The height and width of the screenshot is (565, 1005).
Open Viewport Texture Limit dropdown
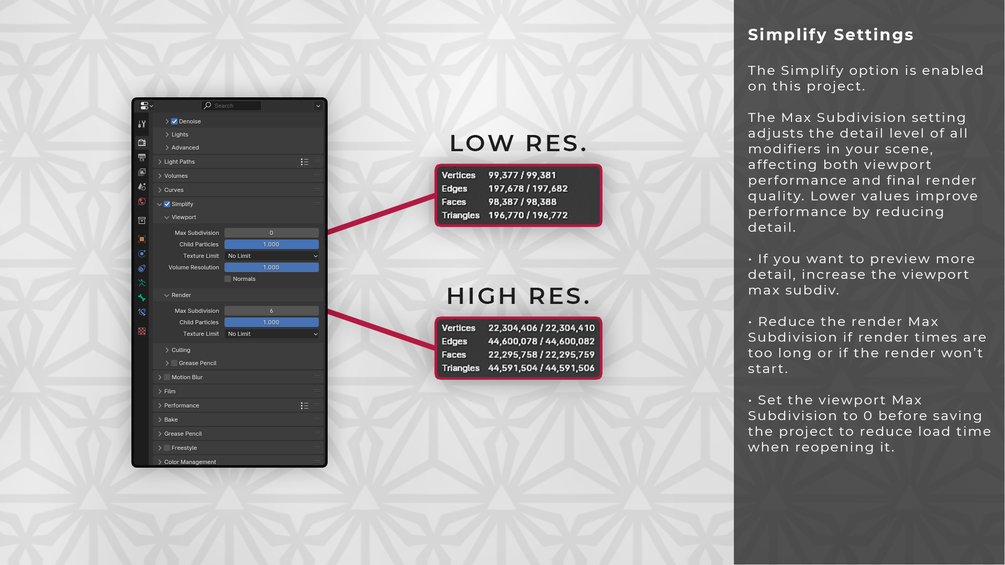pyautogui.click(x=272, y=256)
